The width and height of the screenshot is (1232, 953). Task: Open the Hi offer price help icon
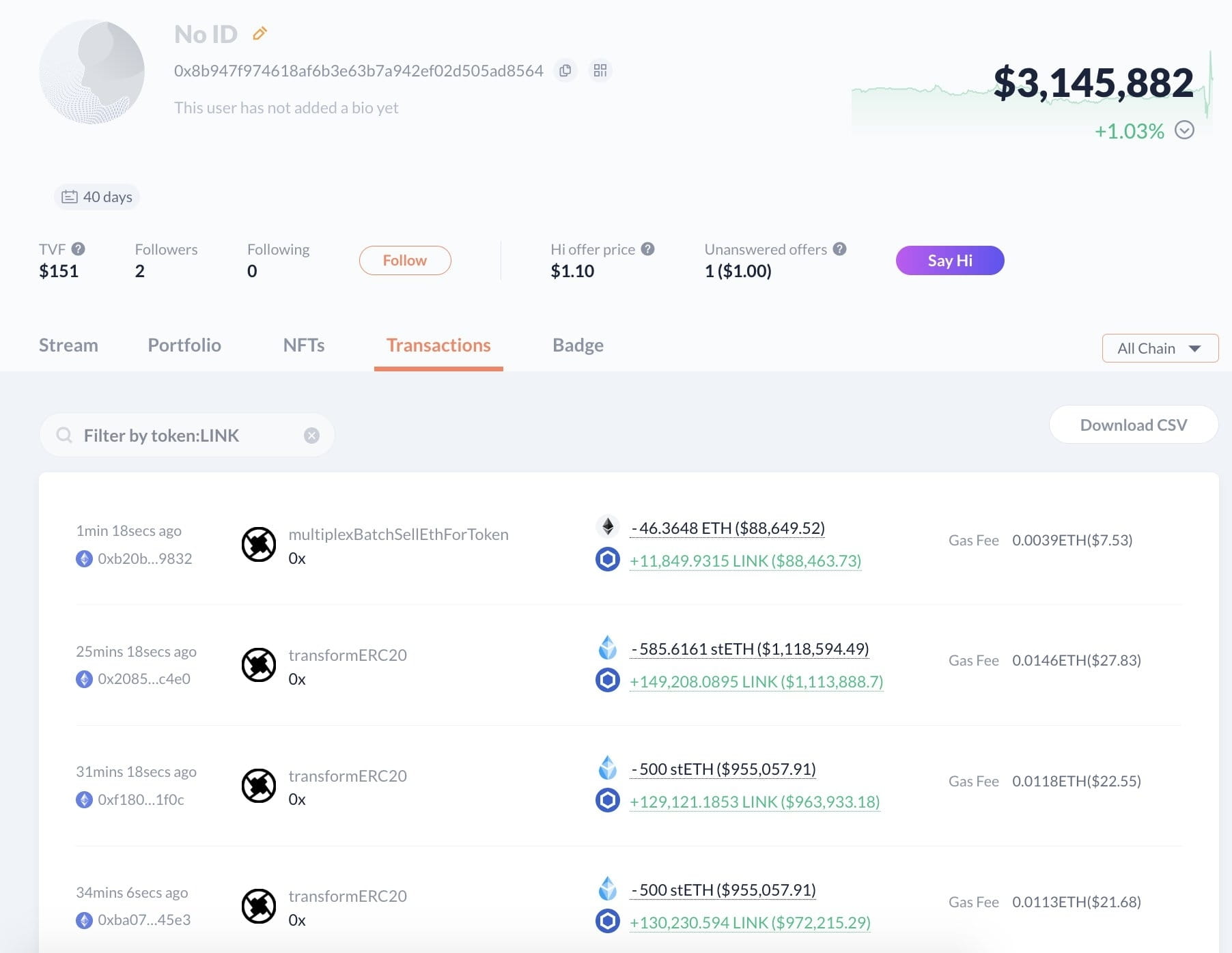[648, 249]
